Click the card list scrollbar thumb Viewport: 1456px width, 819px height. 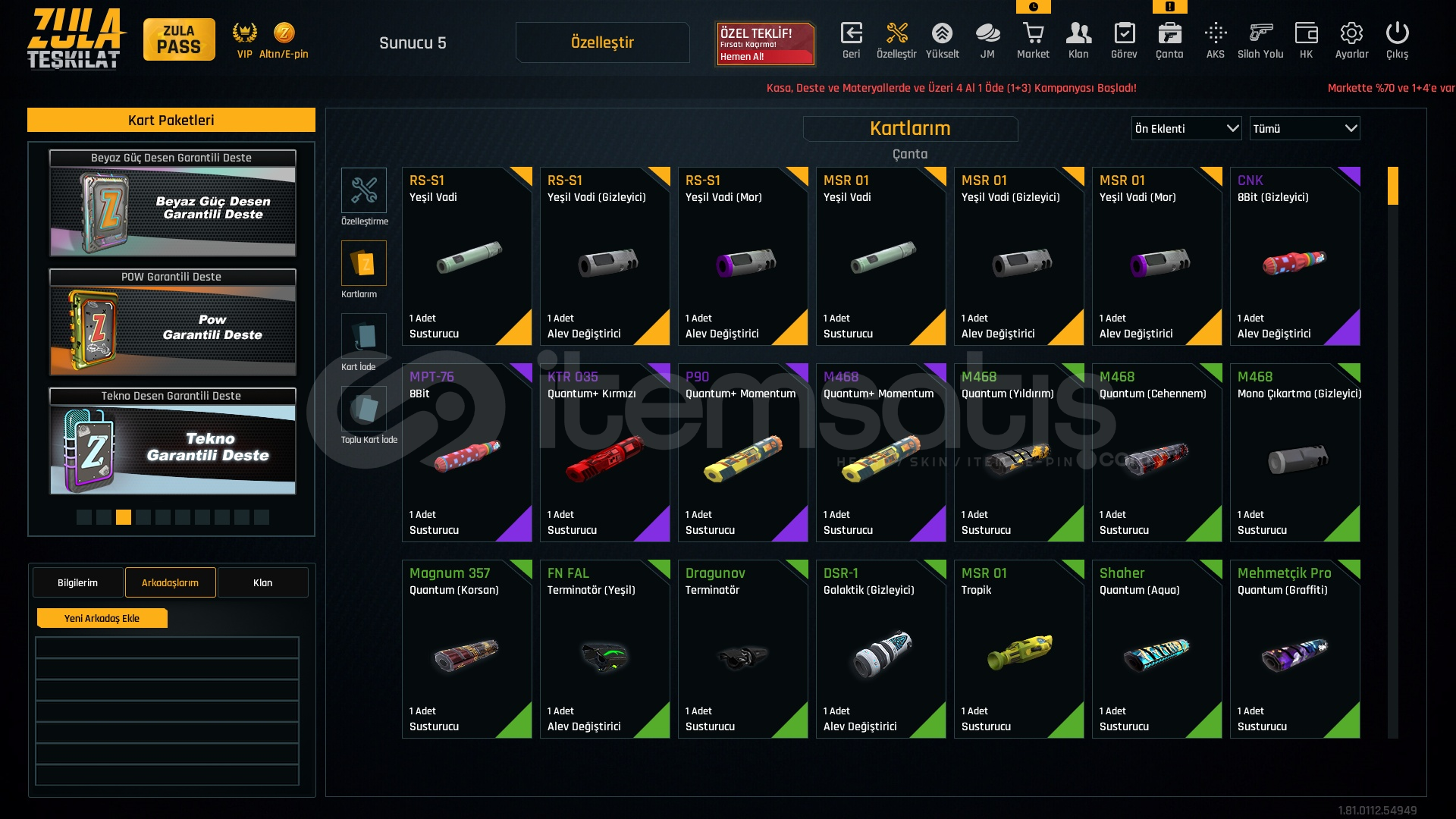(1392, 186)
